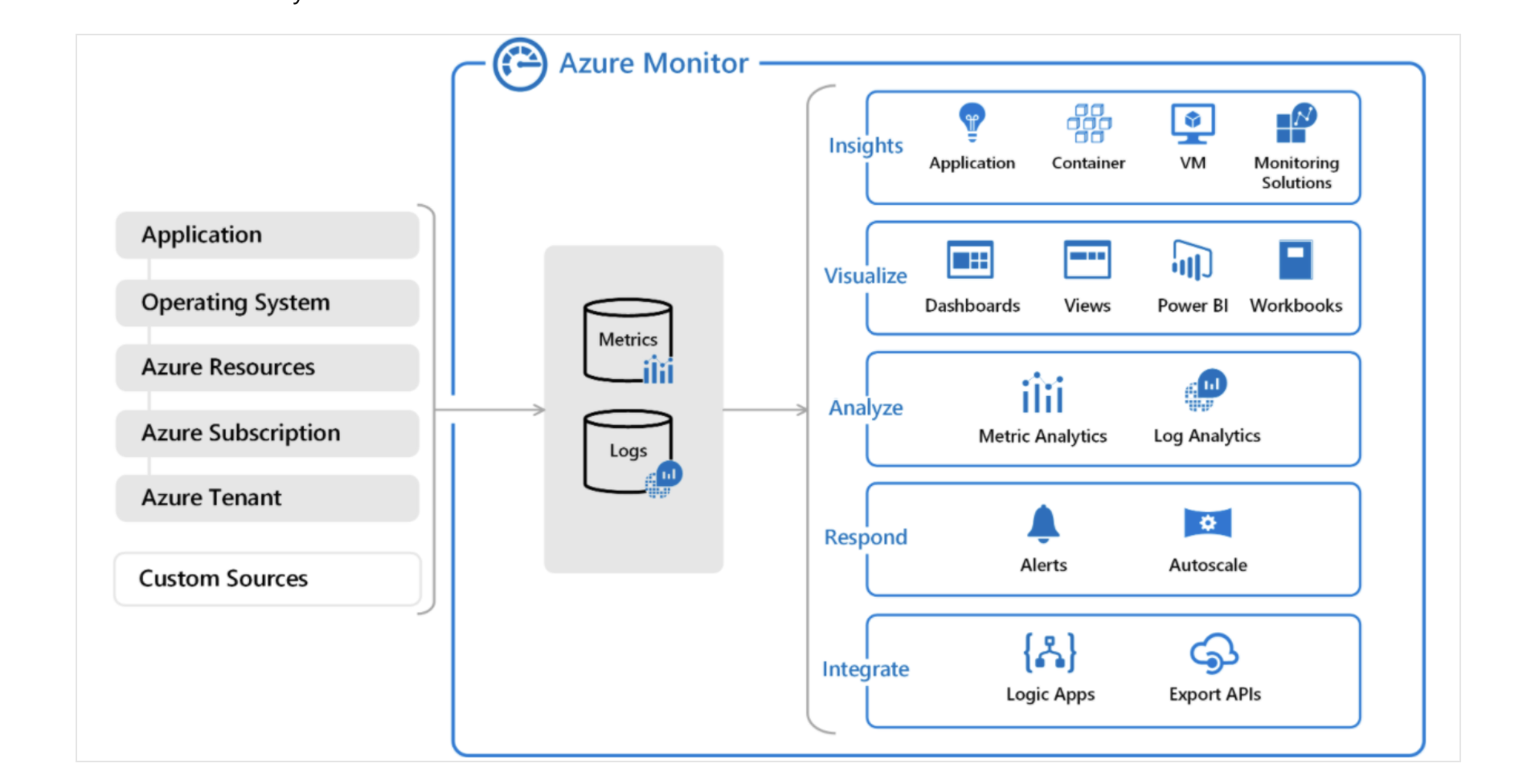Click the Autoscale gear icon

[1207, 523]
